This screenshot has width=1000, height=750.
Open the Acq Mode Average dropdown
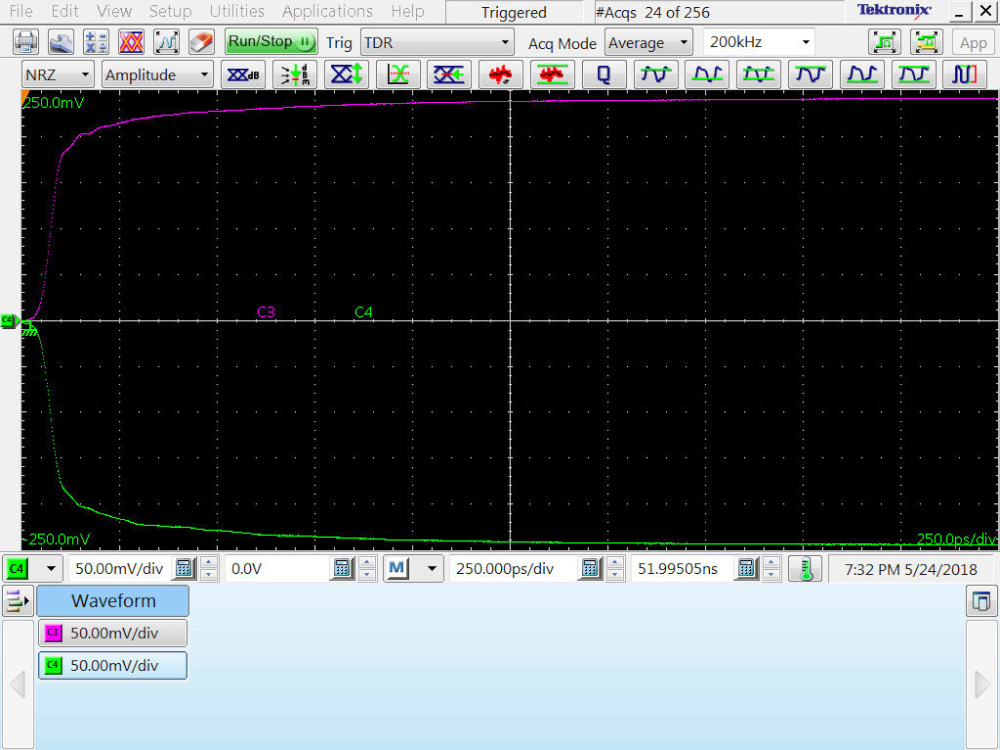point(648,43)
